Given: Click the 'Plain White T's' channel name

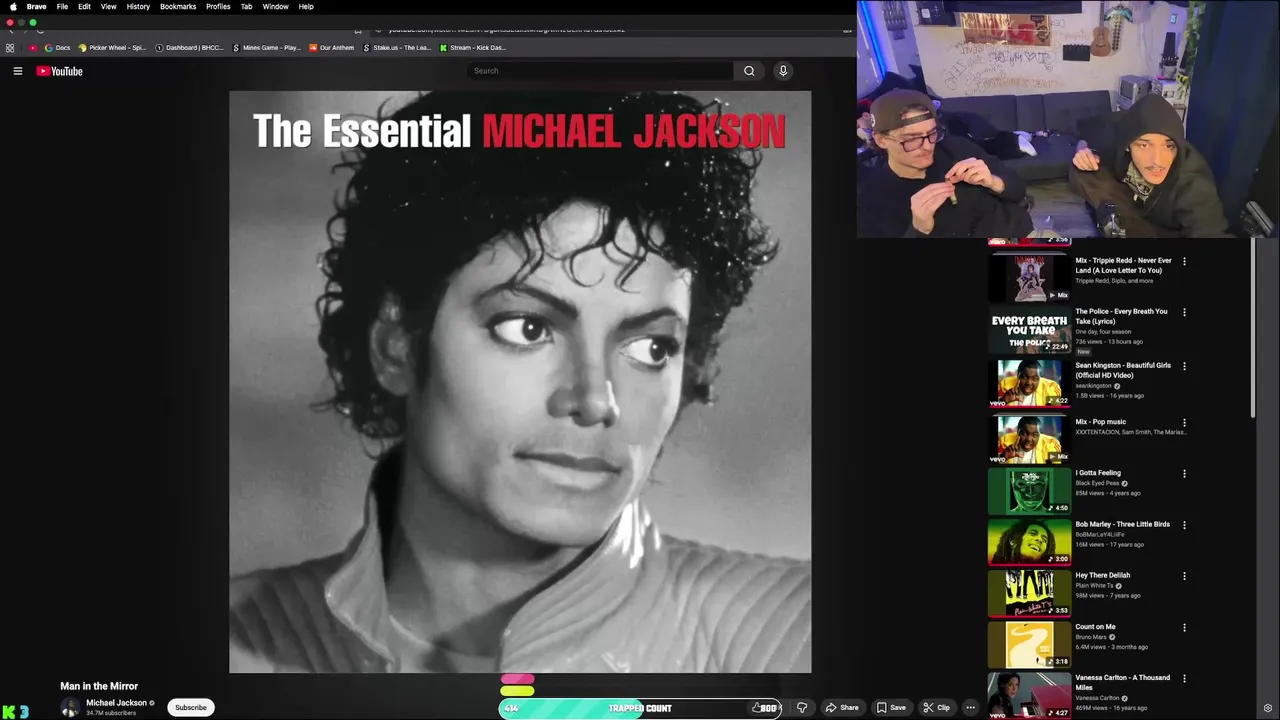Looking at the screenshot, I should 1094,586.
